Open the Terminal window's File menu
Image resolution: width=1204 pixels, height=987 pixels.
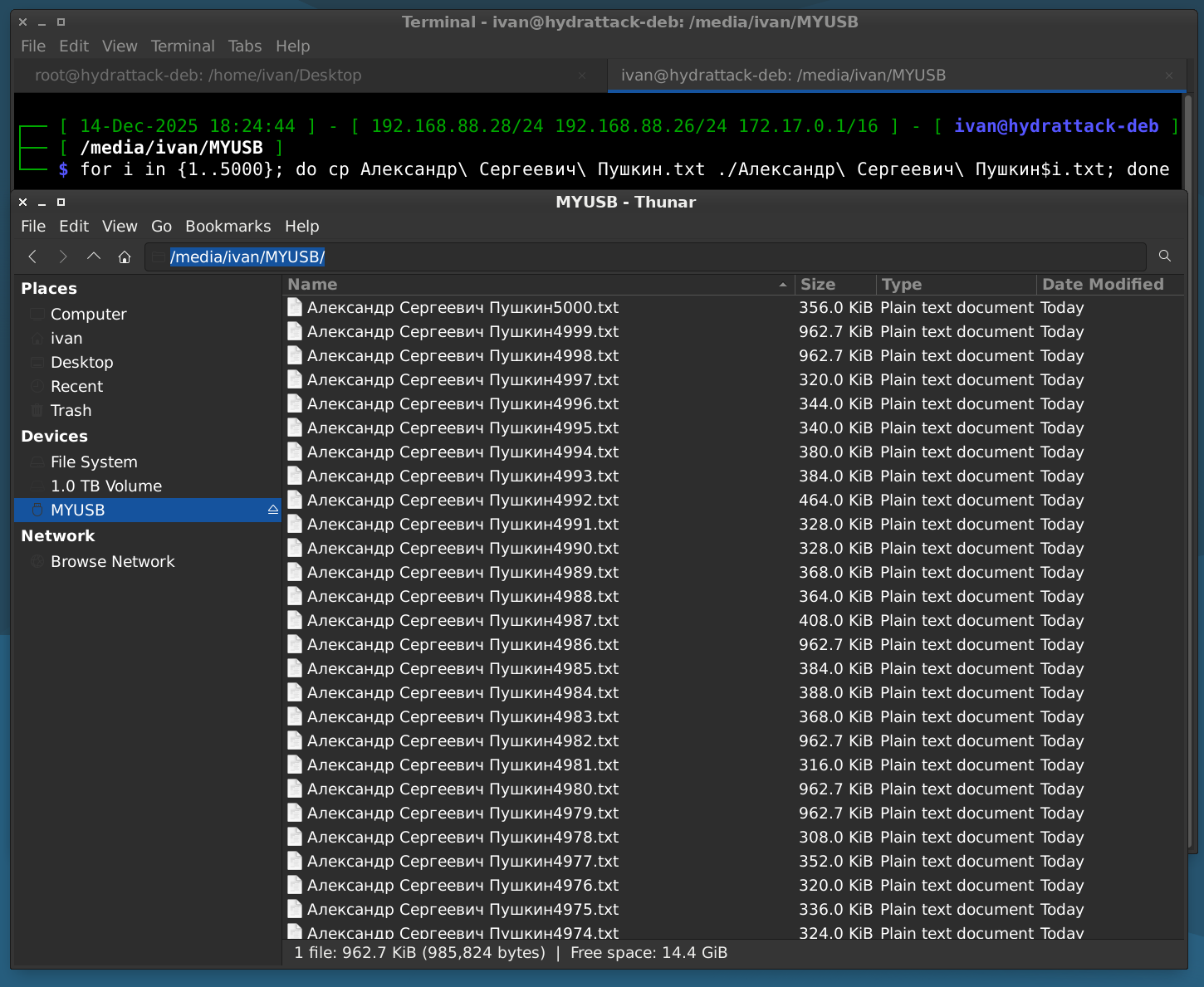coord(33,46)
